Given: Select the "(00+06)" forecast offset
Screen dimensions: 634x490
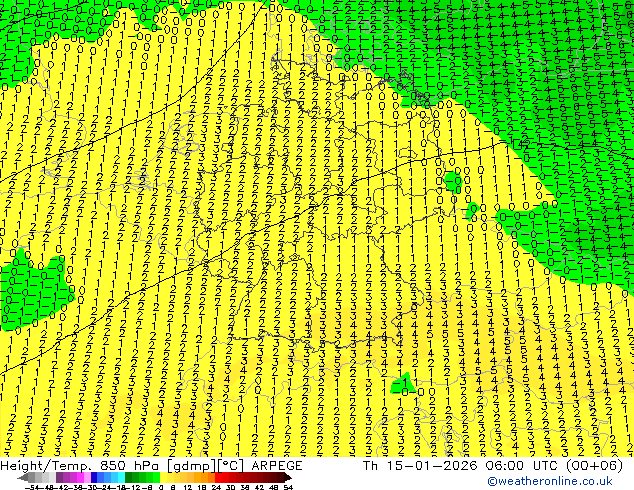Looking at the screenshot, I should 594,466.
